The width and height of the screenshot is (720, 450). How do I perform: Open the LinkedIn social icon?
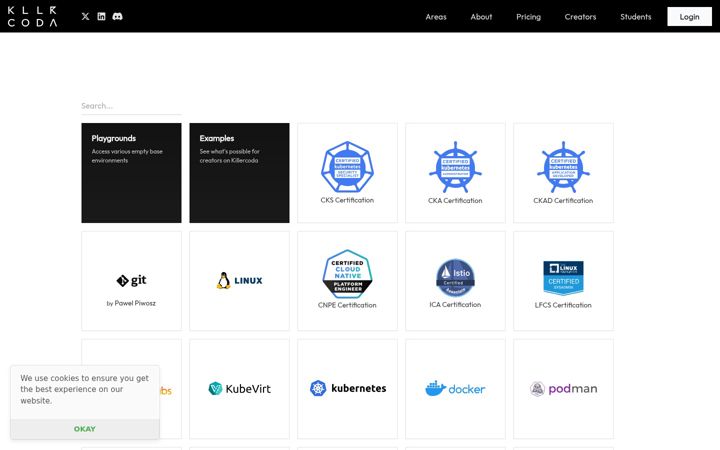tap(101, 17)
